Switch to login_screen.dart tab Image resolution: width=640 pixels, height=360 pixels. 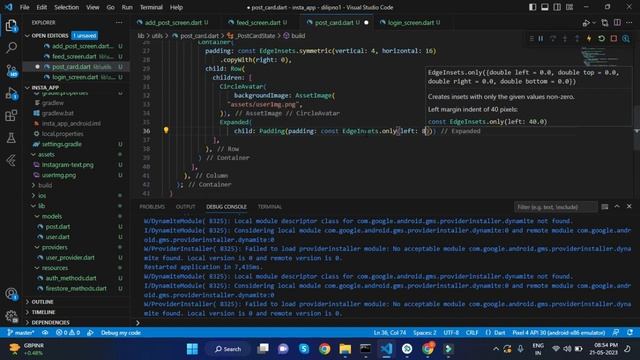410,22
